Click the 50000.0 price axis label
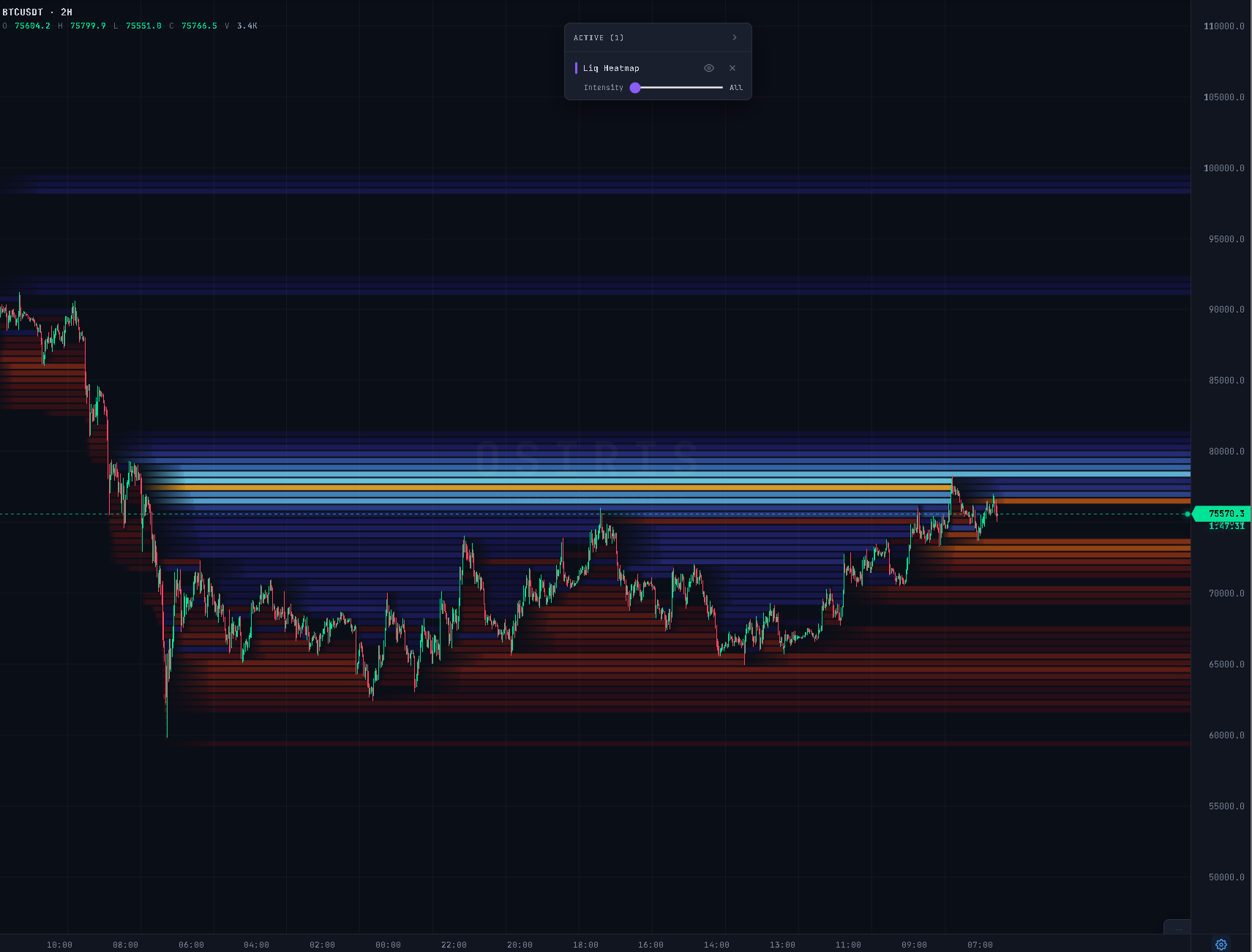The image size is (1252, 952). click(1226, 877)
